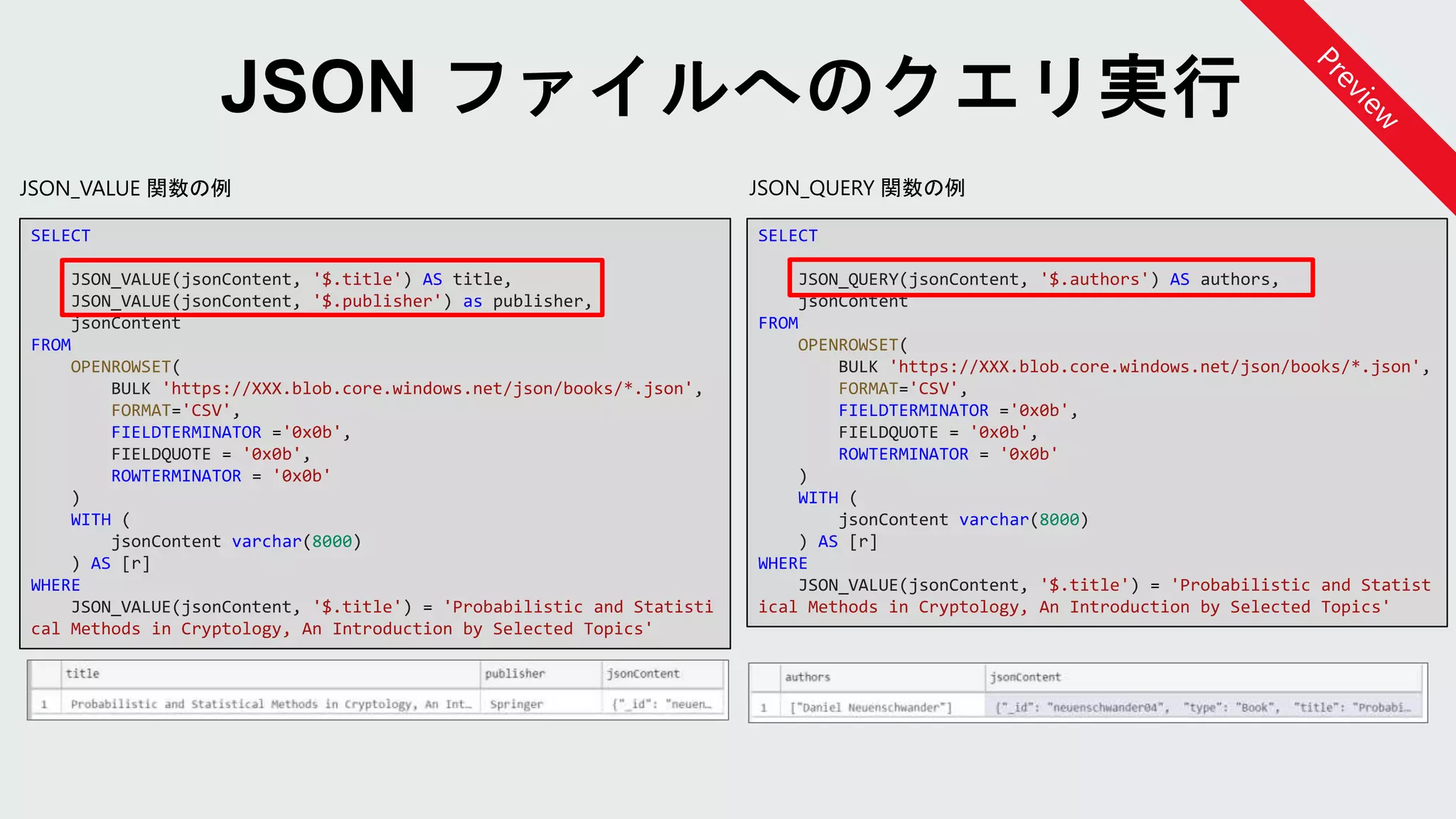The height and width of the screenshot is (819, 1456).
Task: Click the heading JSON_QUERY 関数の例
Action: pos(857,188)
